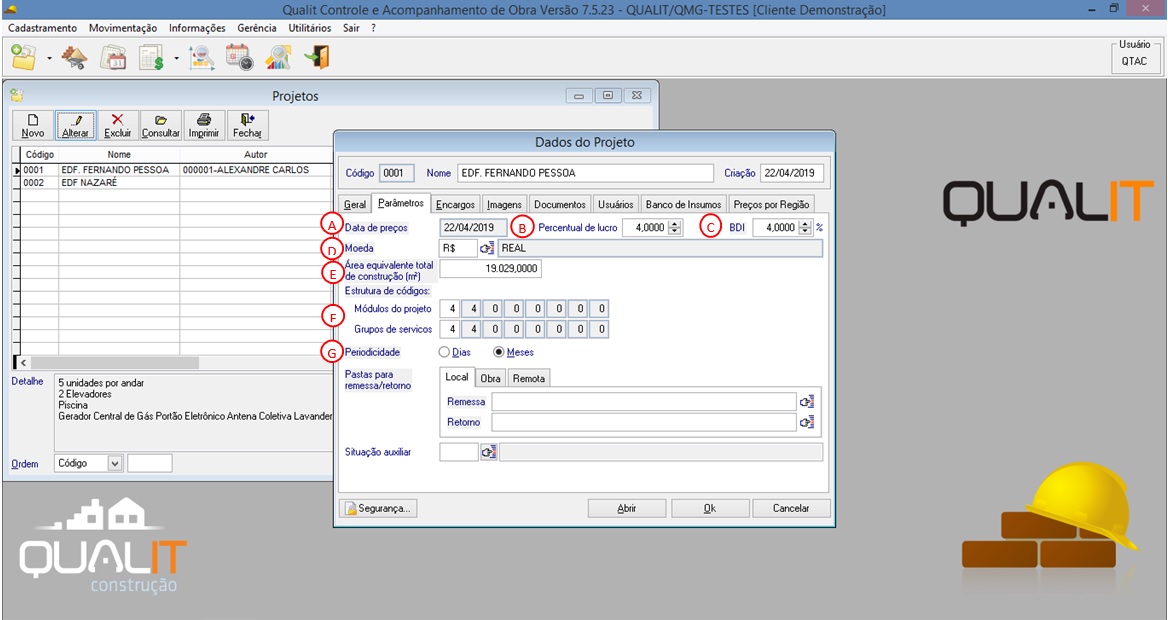Screen dimensions: 1168x620
Task: Open the Movimentação menu
Action: tap(123, 28)
